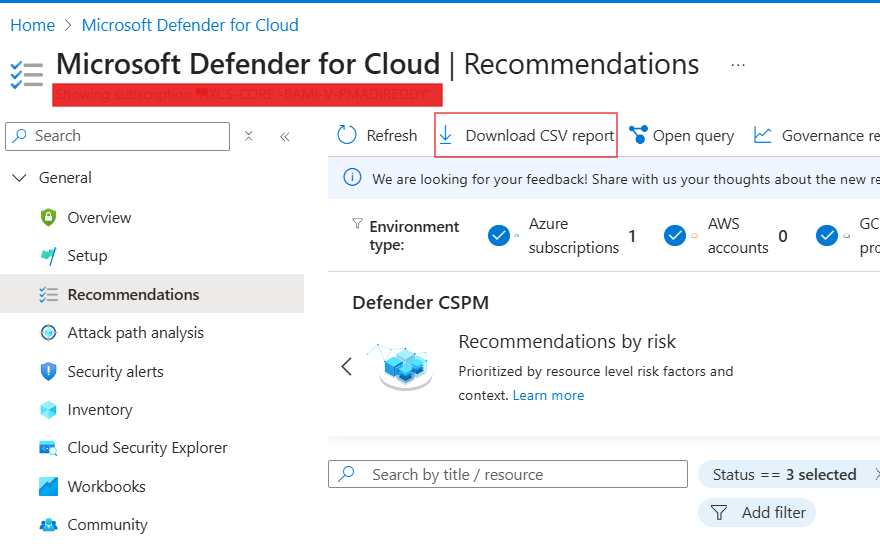
Task: Click the Governance report chart icon
Action: point(763,135)
